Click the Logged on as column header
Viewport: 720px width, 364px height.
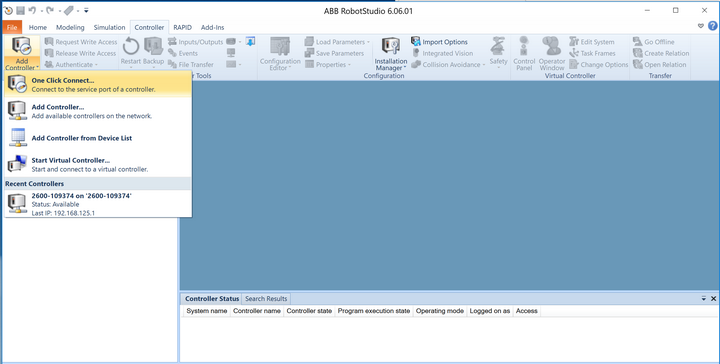pos(489,311)
